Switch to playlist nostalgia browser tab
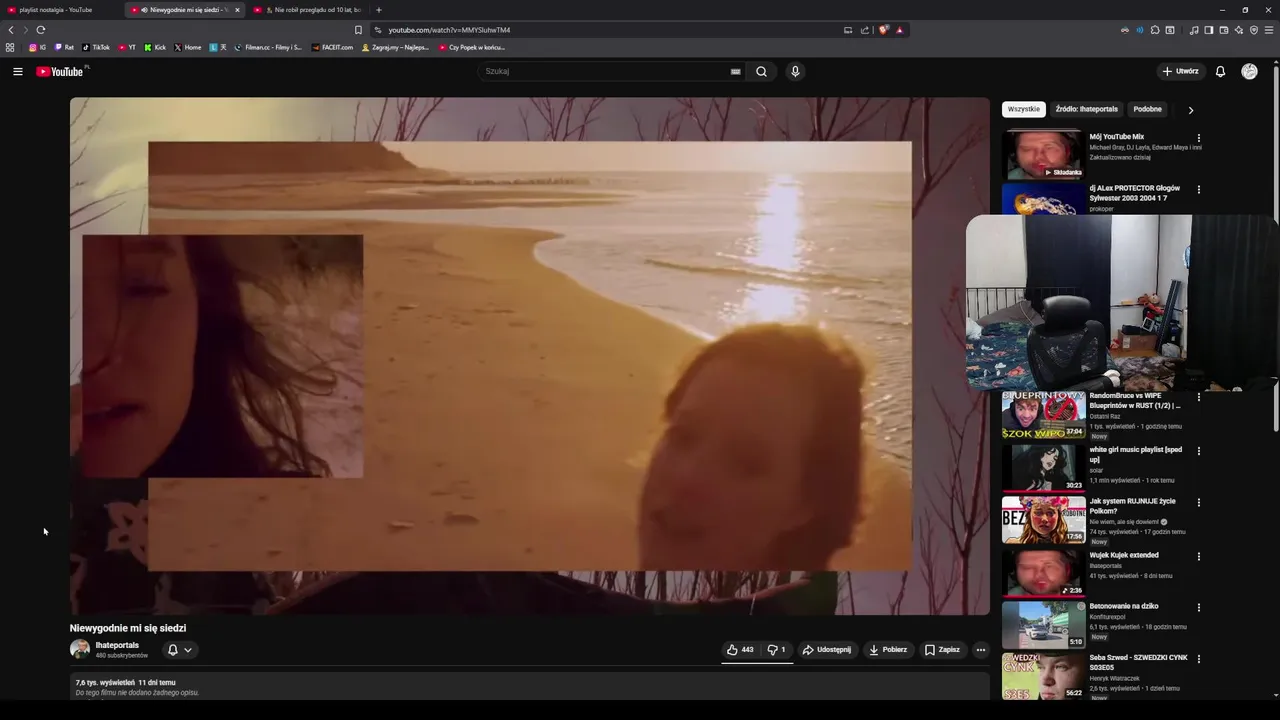The height and width of the screenshot is (720, 1280). tap(60, 10)
